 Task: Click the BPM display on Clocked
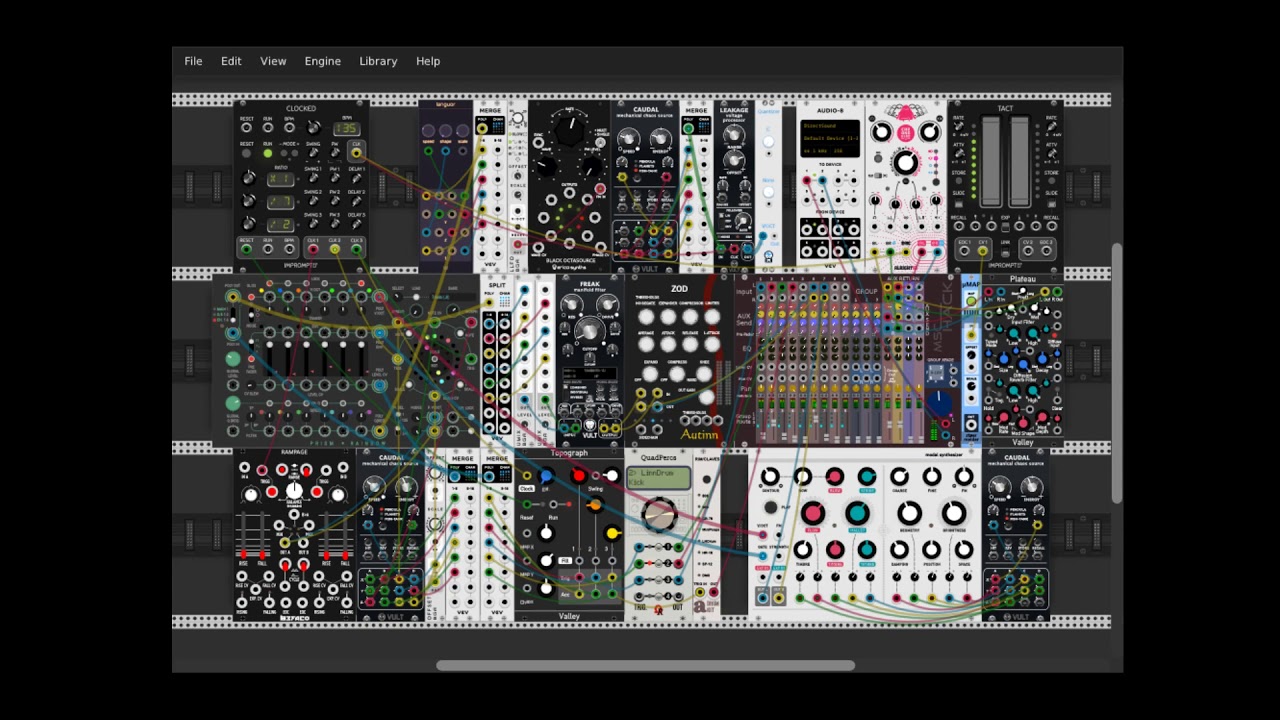tap(346, 128)
